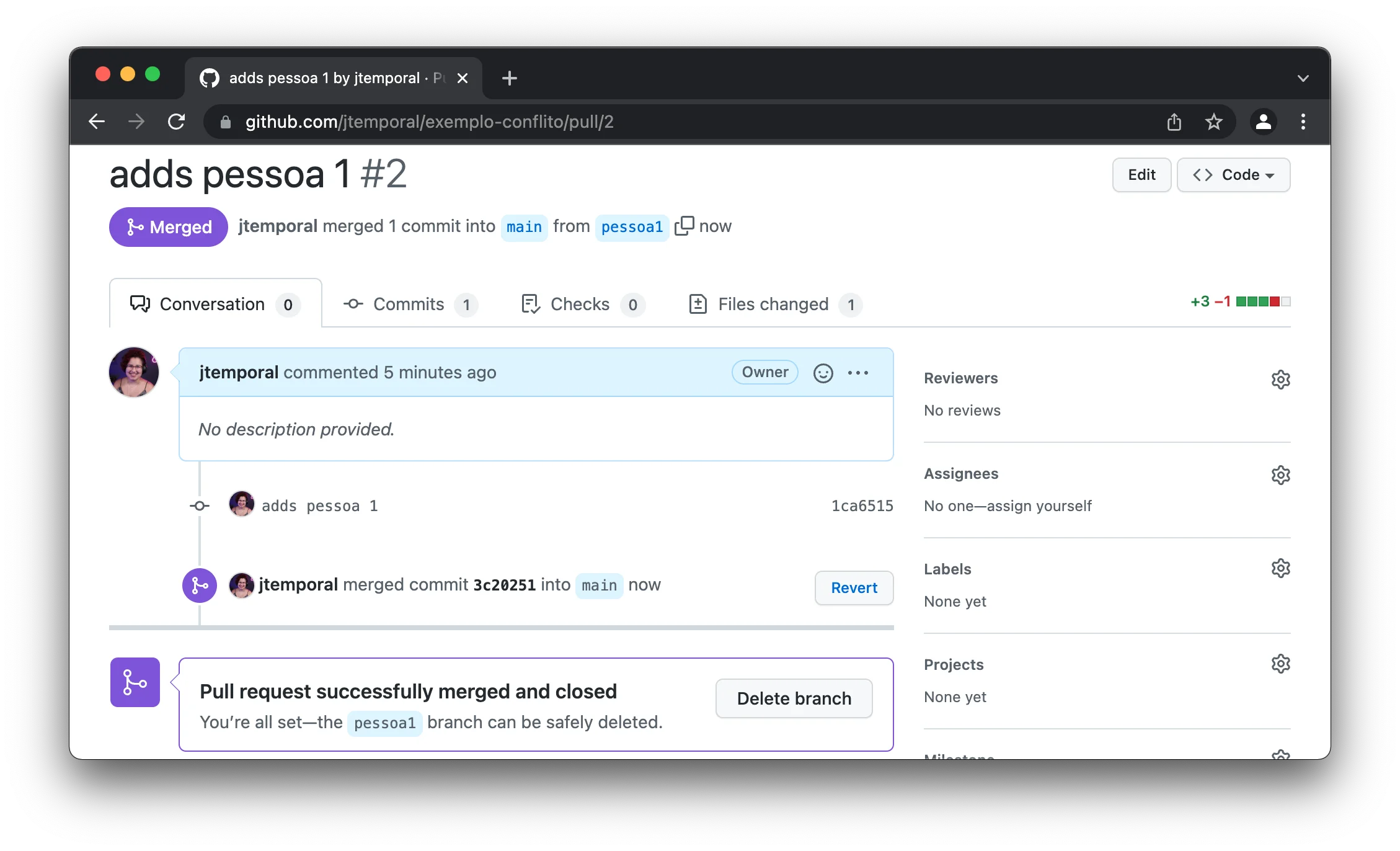Switch to the Commits tab
Screen dimensions: 1400x851
point(408,304)
